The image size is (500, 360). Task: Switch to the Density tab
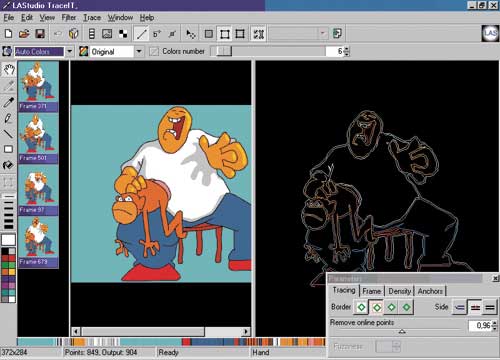click(399, 291)
